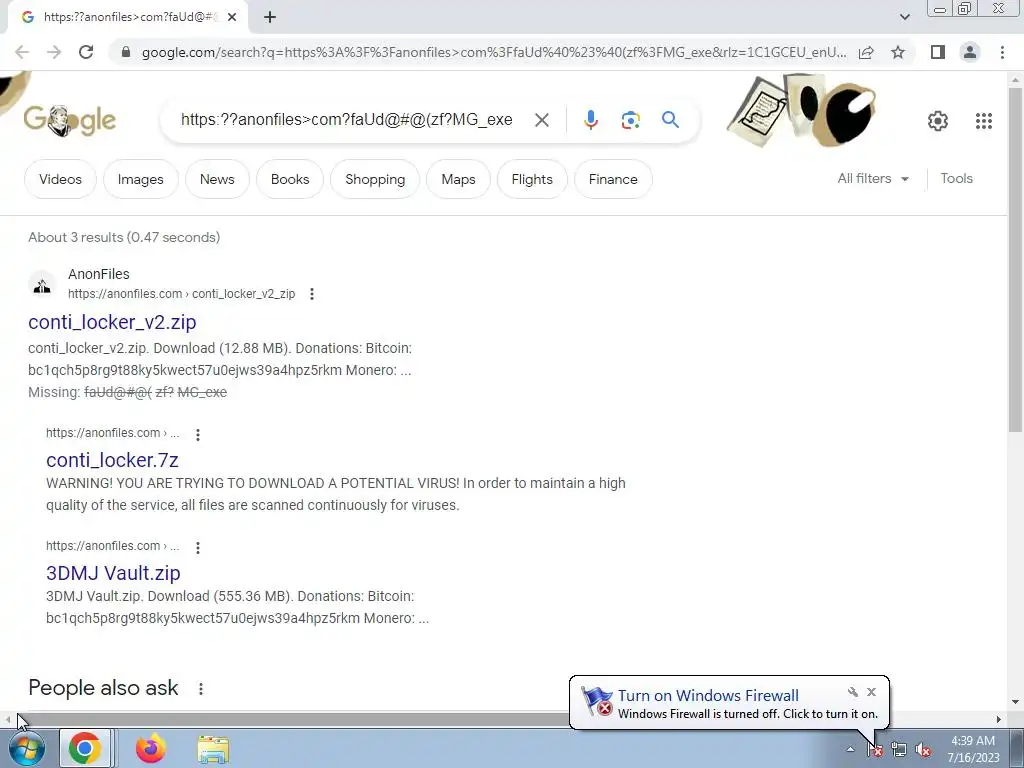Go back to the previous page

[x=22, y=52]
